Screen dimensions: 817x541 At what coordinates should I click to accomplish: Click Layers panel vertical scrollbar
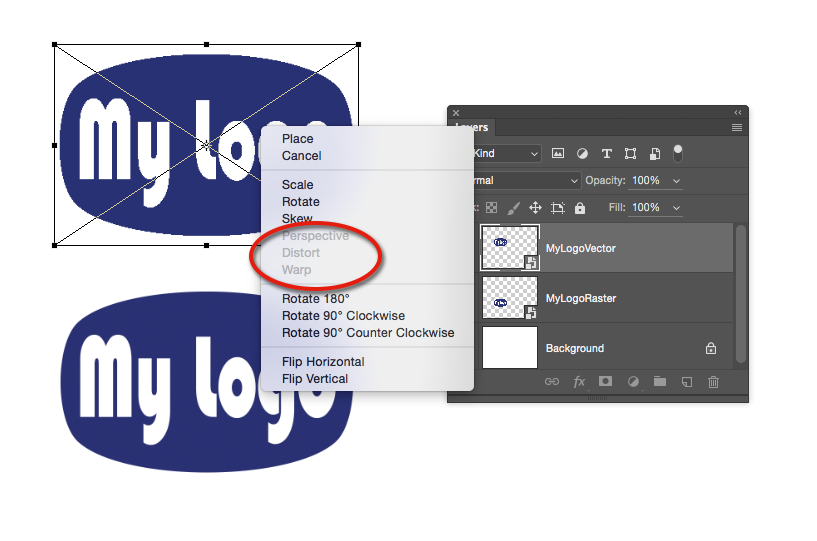(x=740, y=294)
